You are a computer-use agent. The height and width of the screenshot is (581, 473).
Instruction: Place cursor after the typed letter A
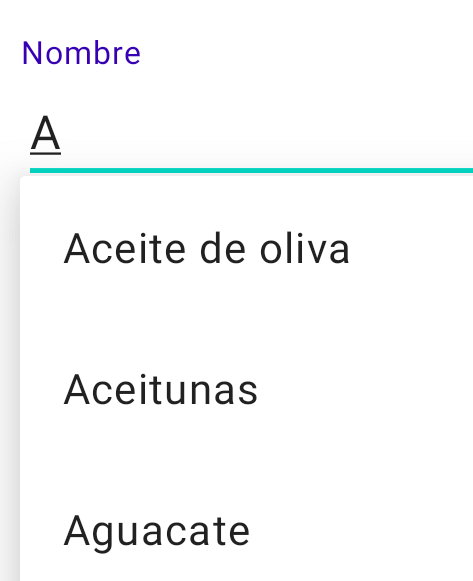click(61, 134)
